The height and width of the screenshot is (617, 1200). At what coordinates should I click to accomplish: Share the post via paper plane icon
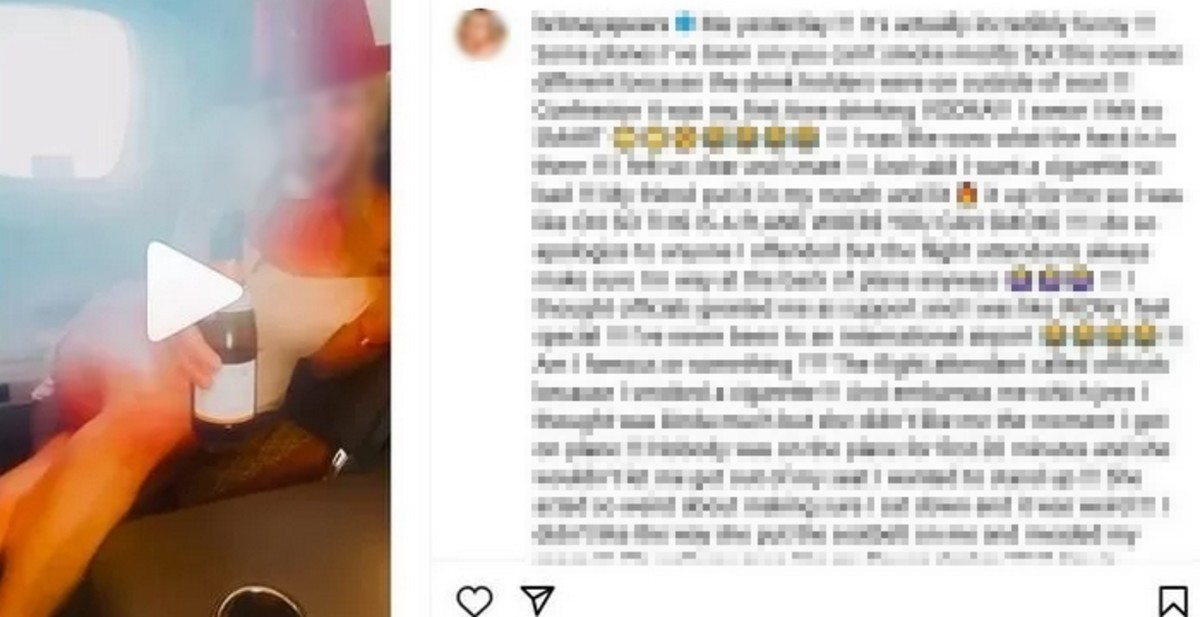pos(537,599)
